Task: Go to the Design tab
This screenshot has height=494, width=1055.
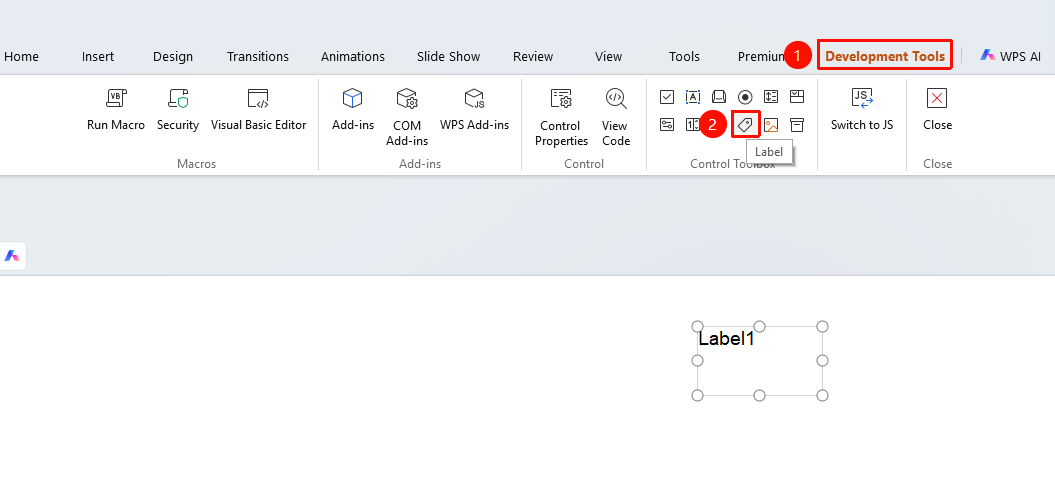Action: (173, 57)
